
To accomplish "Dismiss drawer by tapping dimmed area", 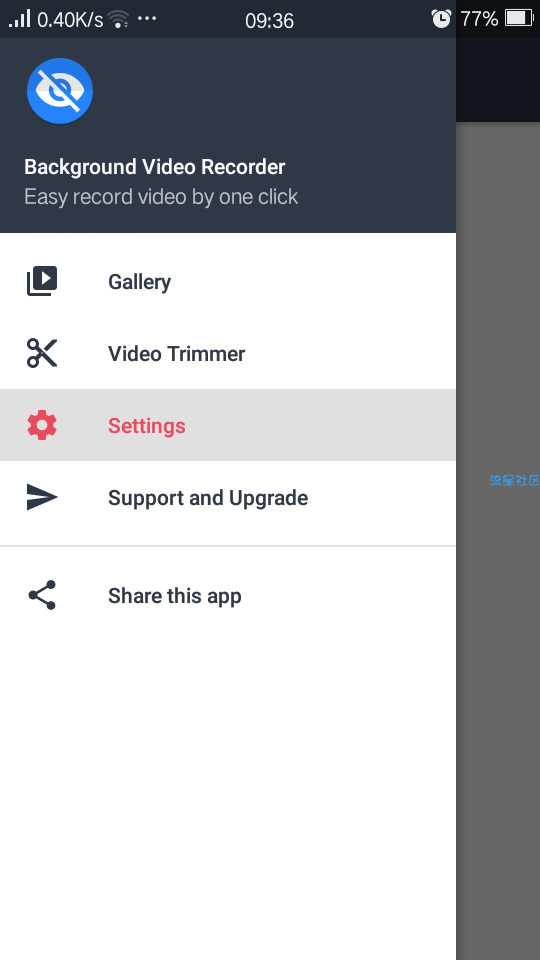I will pos(498,673).
